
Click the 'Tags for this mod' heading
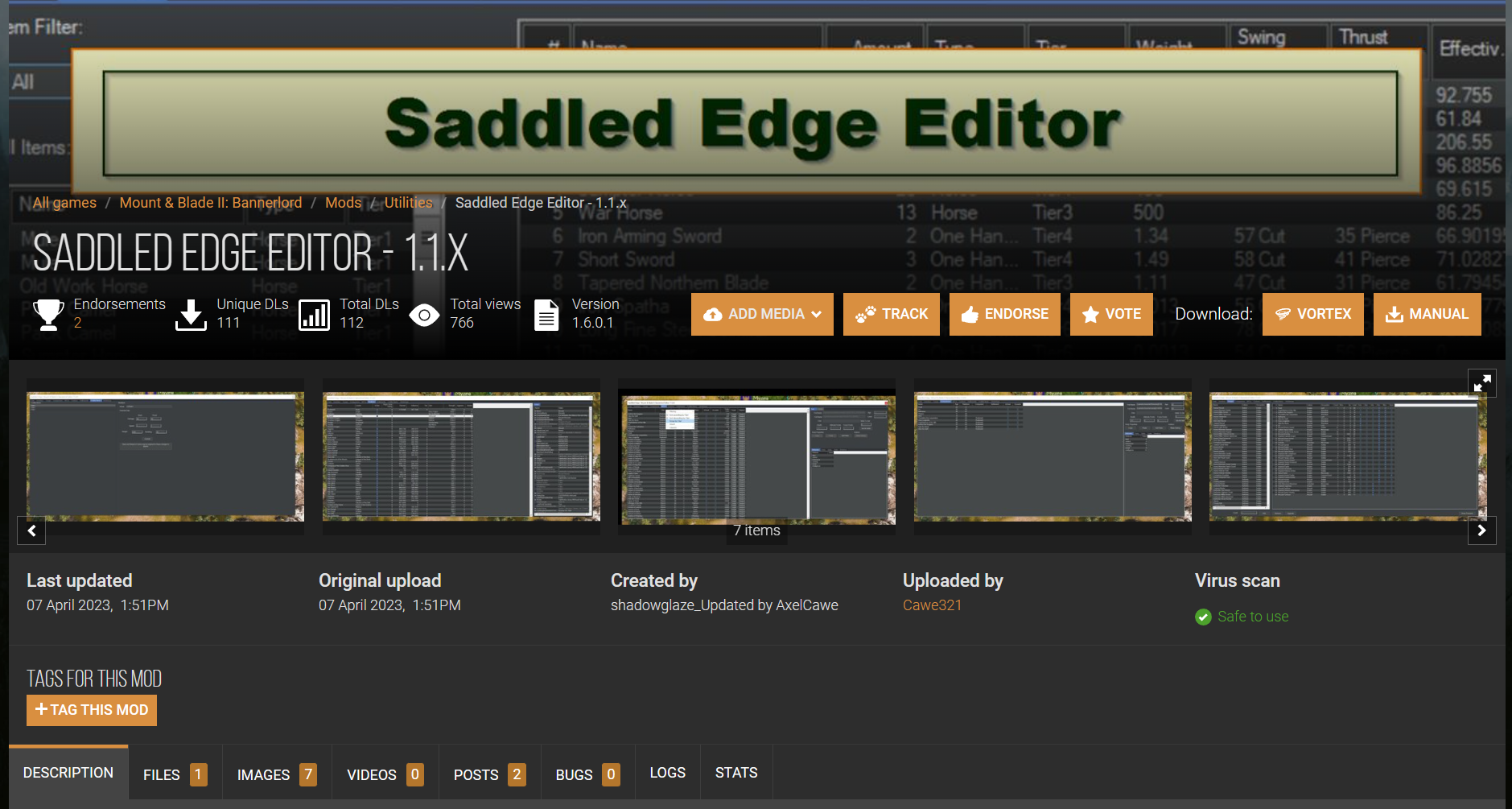[x=94, y=679]
